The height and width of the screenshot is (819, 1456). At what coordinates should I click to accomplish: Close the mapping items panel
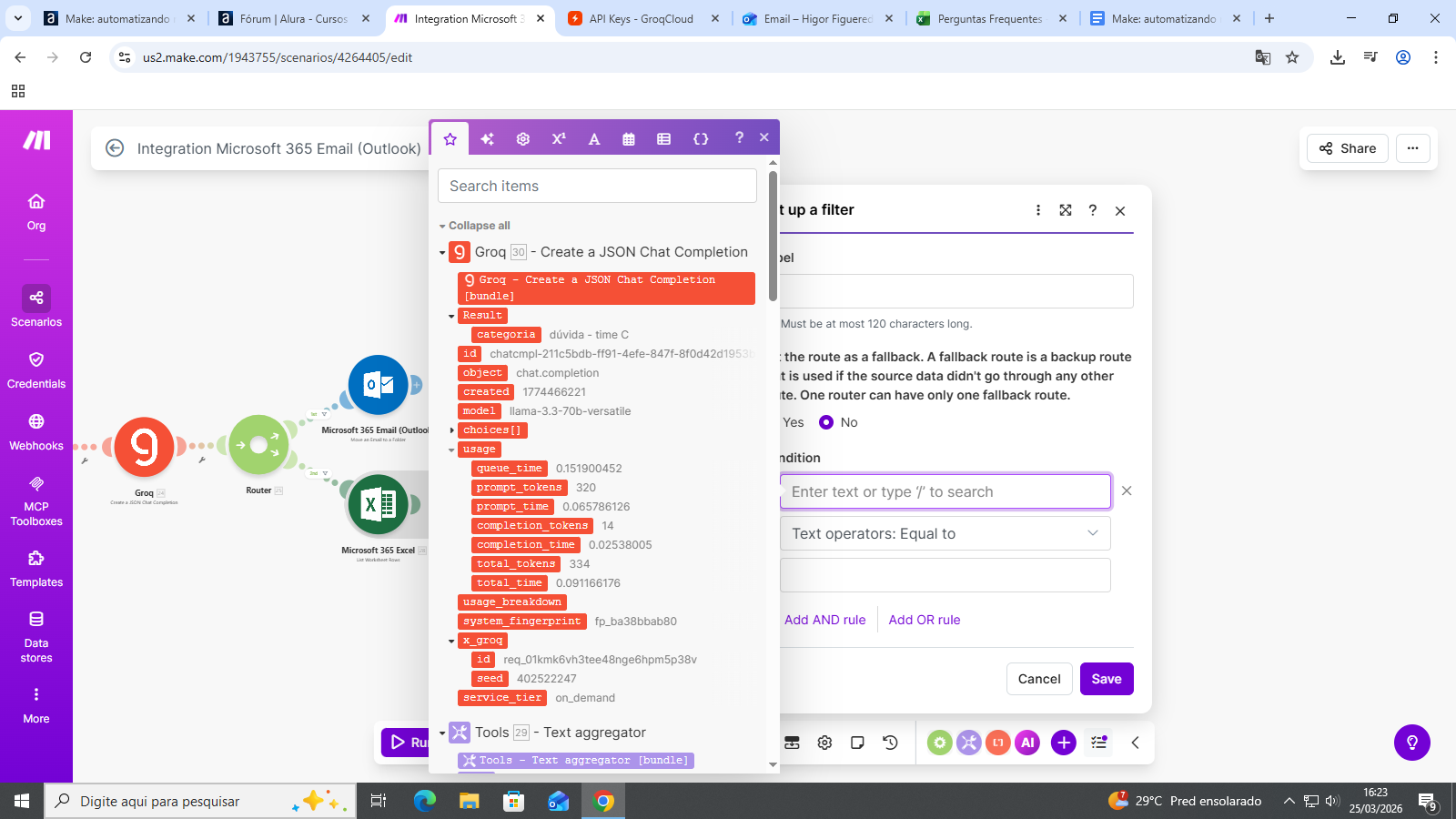(x=764, y=137)
